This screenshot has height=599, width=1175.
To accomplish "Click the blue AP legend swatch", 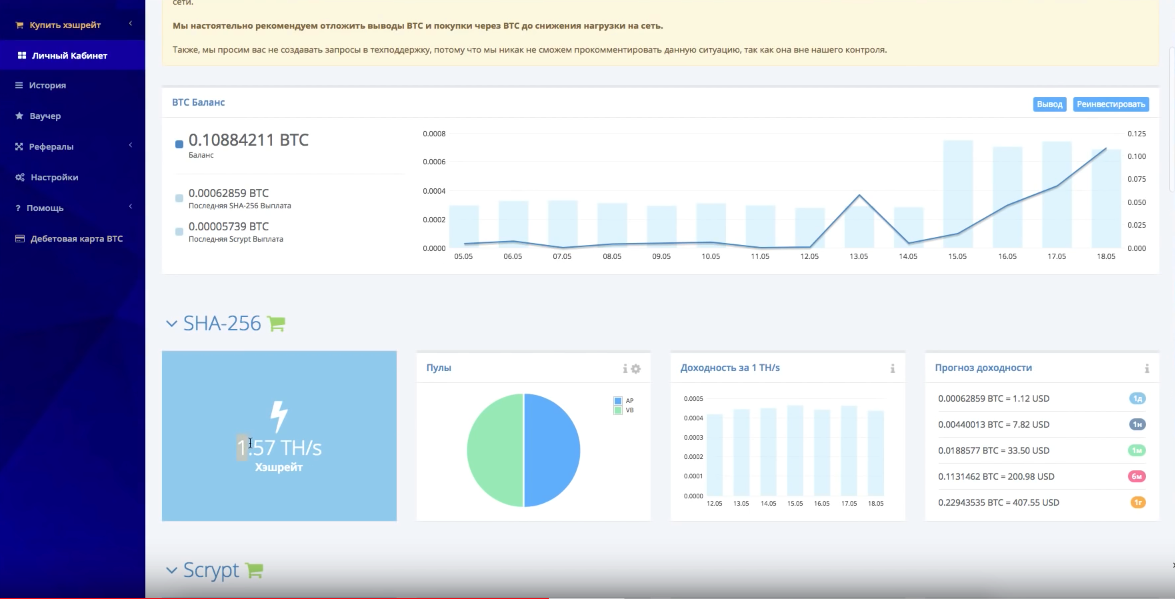I will 618,400.
